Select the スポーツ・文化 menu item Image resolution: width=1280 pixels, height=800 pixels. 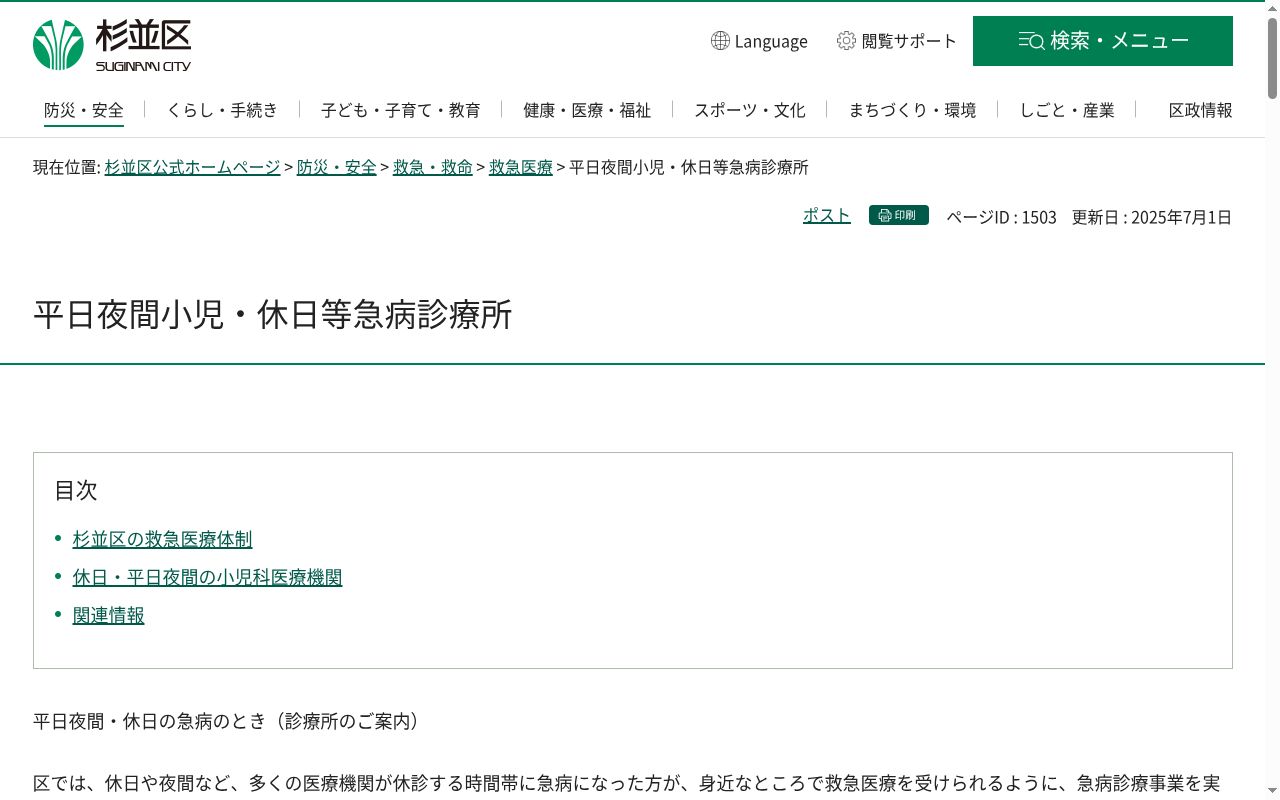click(x=750, y=110)
